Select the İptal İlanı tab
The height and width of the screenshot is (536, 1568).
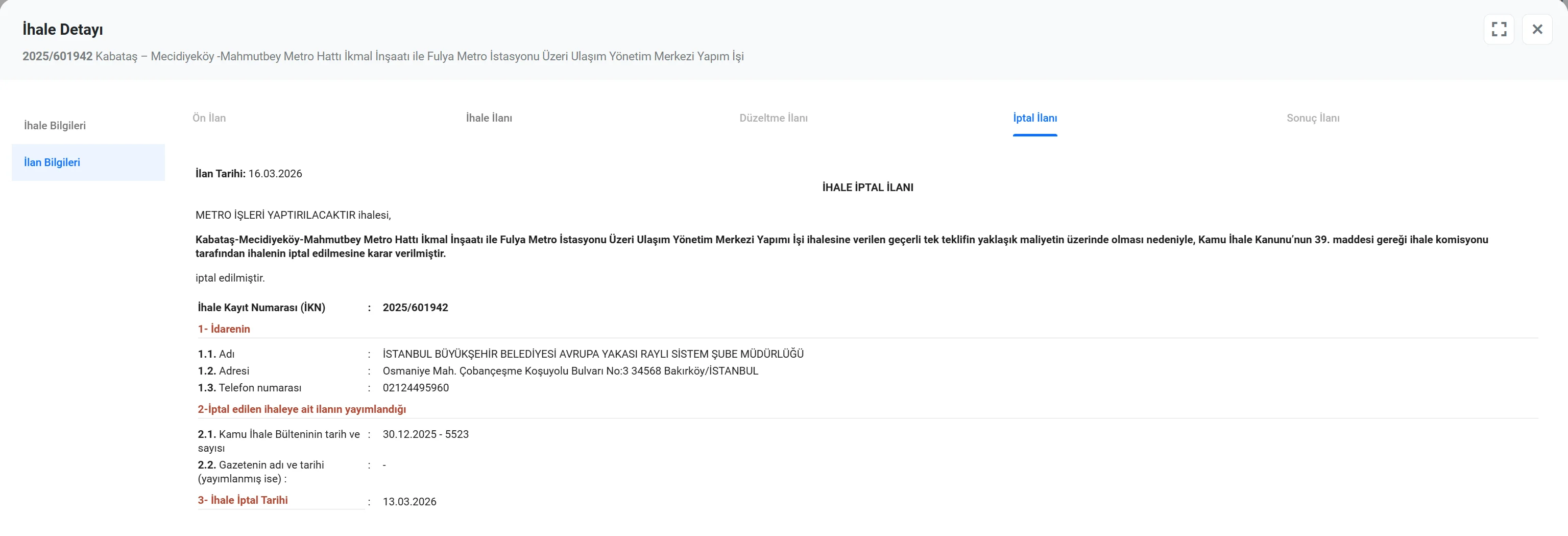point(1034,118)
